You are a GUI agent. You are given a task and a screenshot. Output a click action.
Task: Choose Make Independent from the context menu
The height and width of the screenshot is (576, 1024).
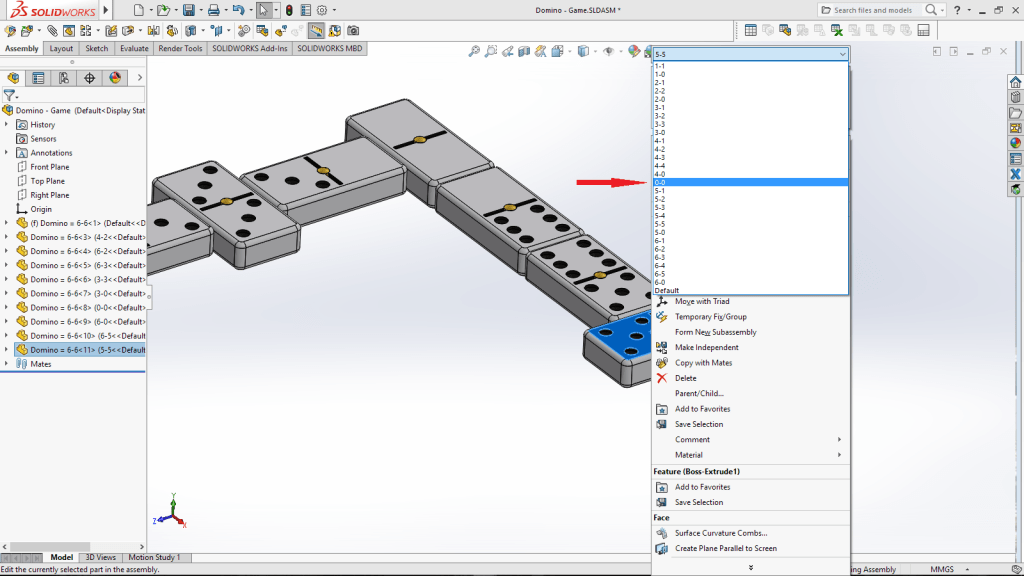click(x=705, y=347)
